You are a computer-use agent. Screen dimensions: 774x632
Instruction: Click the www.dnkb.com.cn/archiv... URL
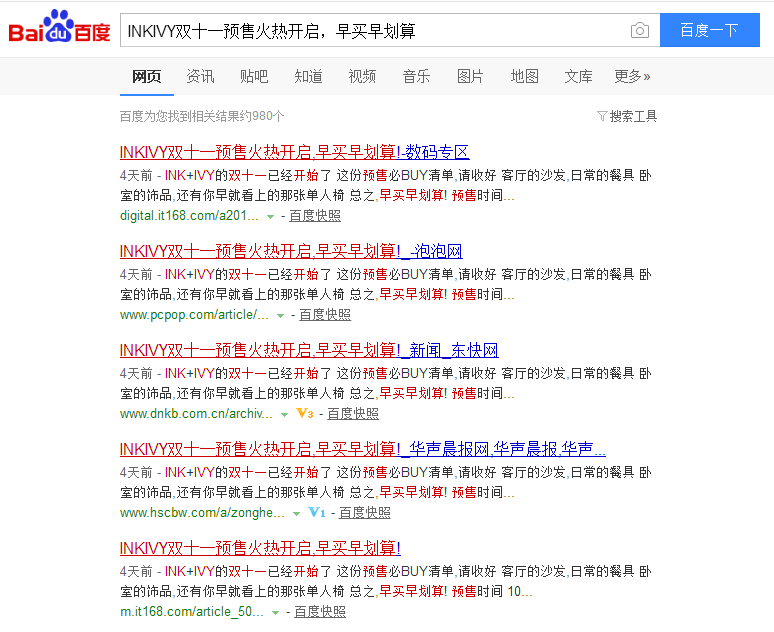[x=196, y=414]
